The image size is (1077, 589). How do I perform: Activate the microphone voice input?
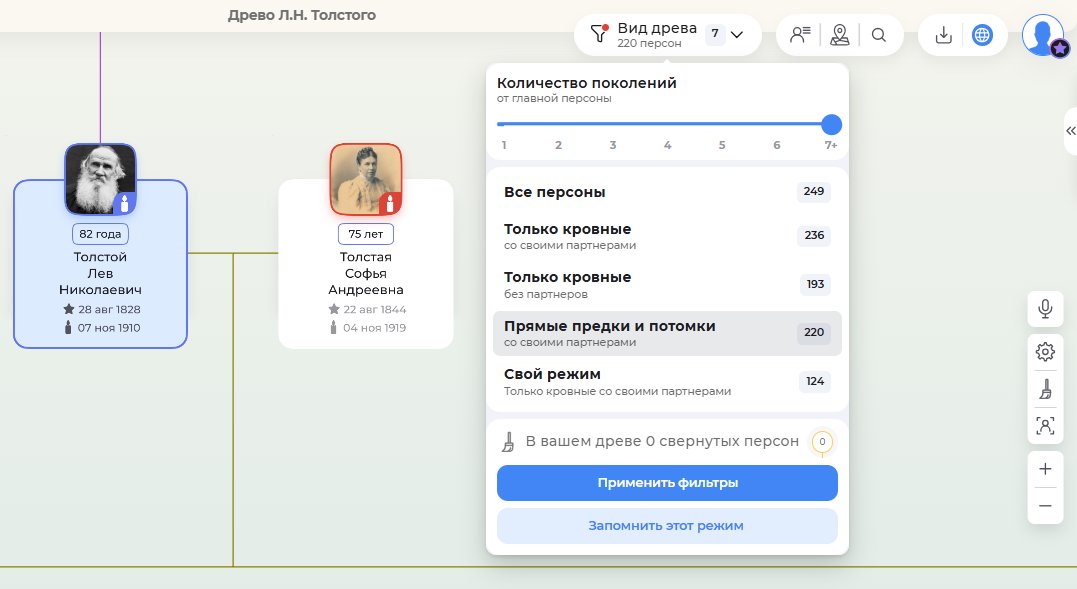tap(1045, 308)
